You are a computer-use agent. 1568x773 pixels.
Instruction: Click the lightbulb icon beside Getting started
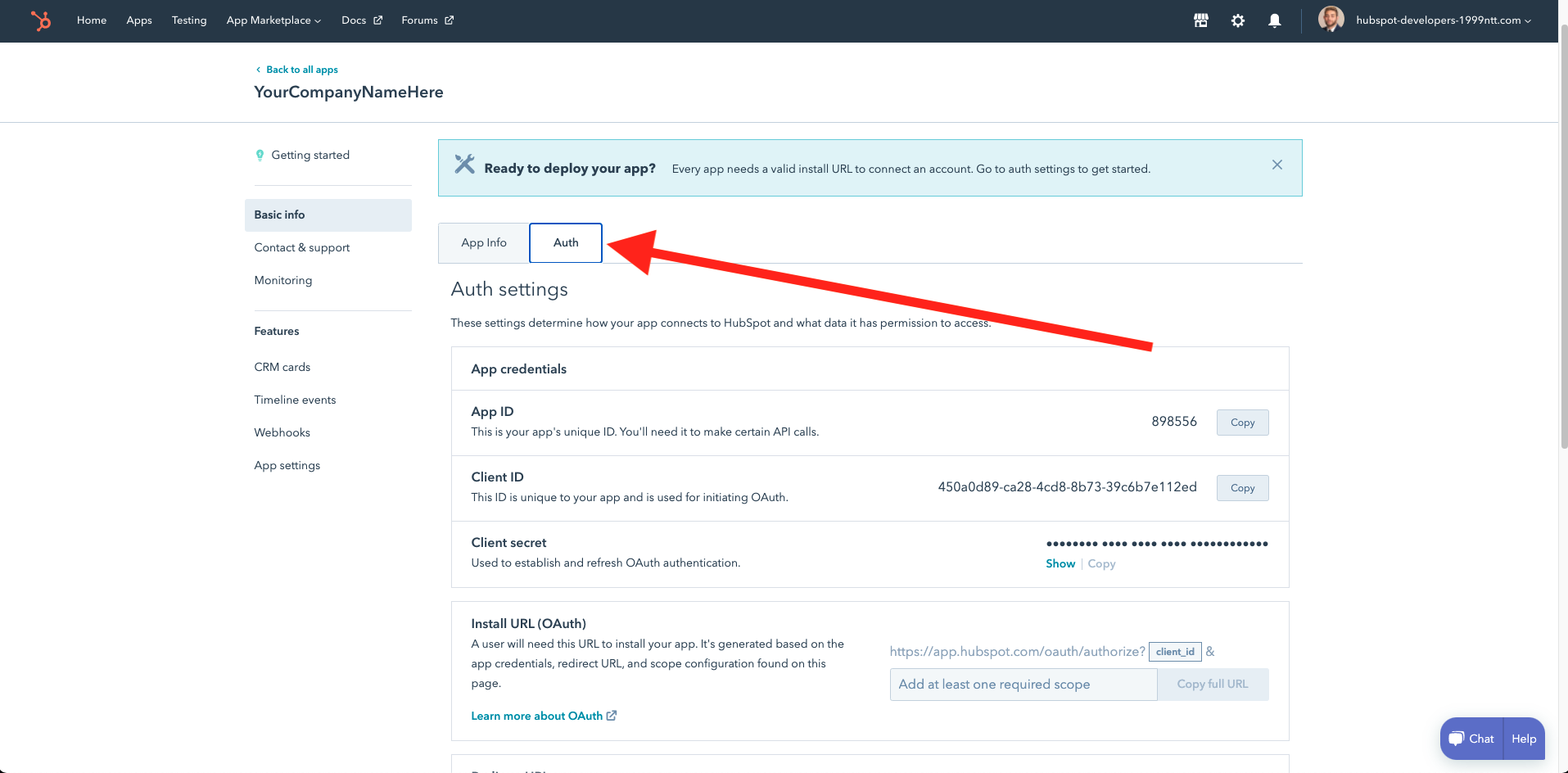(260, 155)
